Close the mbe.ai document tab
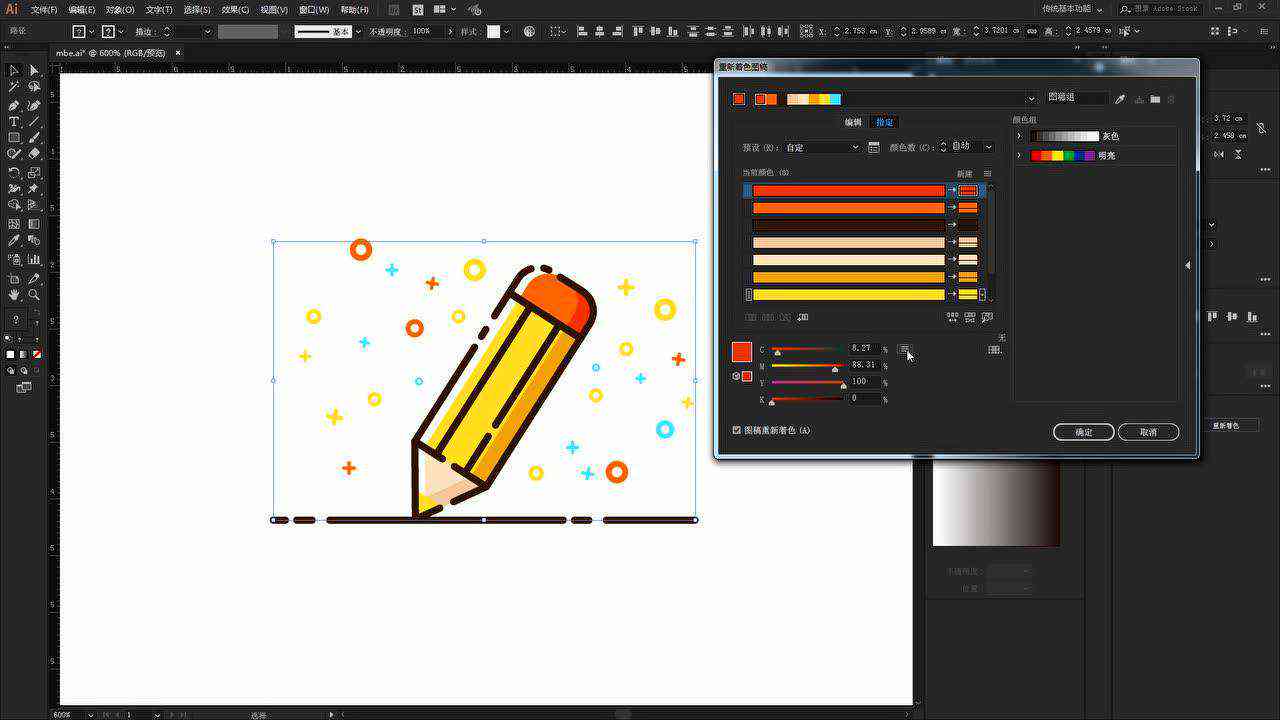Image resolution: width=1280 pixels, height=720 pixels. pos(178,52)
